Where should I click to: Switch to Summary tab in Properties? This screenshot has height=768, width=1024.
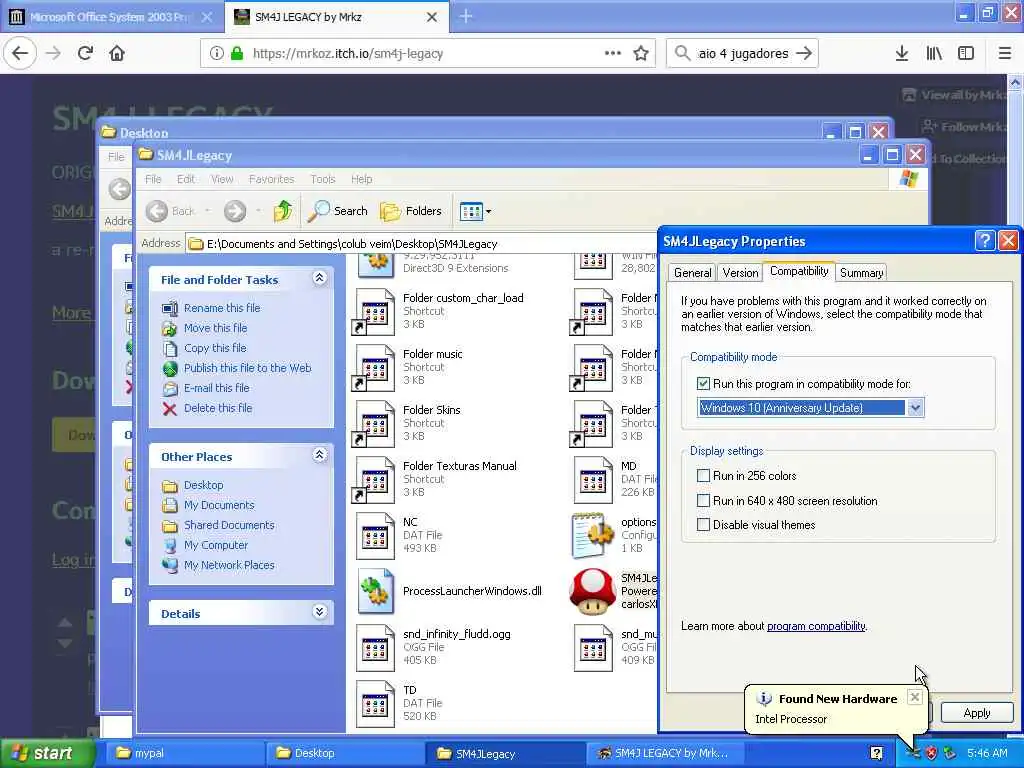(x=861, y=273)
